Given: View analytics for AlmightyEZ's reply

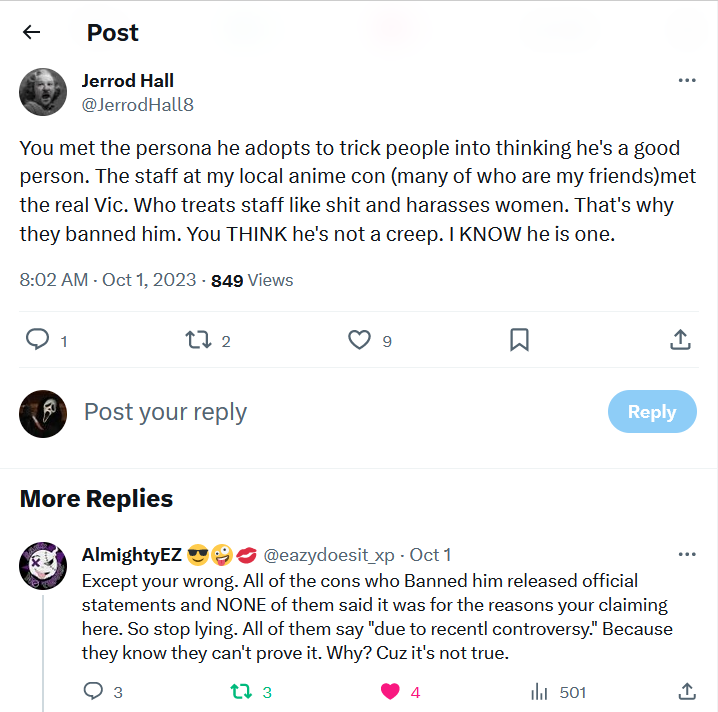Looking at the screenshot, I should coord(540,691).
